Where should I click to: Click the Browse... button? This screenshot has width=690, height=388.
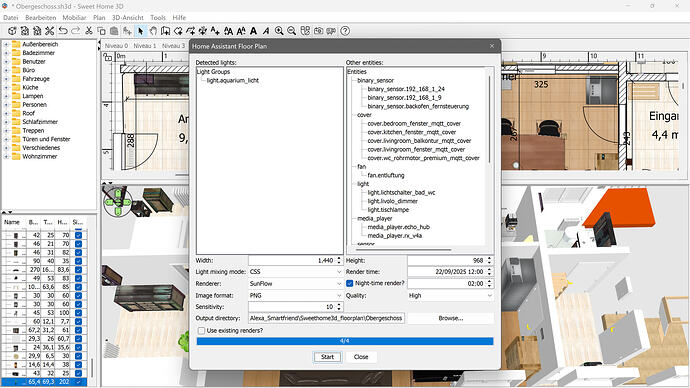click(451, 318)
